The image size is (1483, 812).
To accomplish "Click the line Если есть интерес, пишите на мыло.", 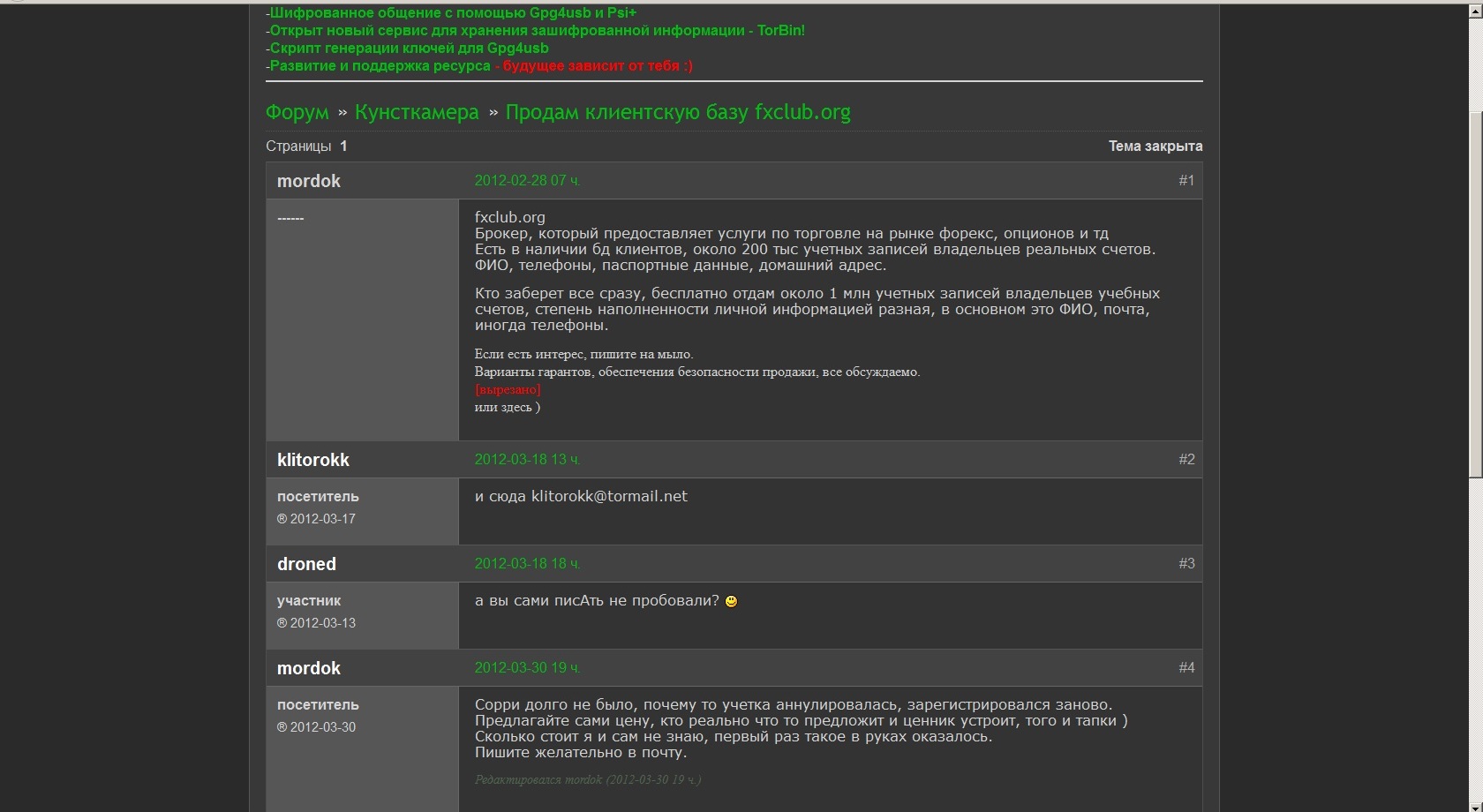I will point(584,354).
